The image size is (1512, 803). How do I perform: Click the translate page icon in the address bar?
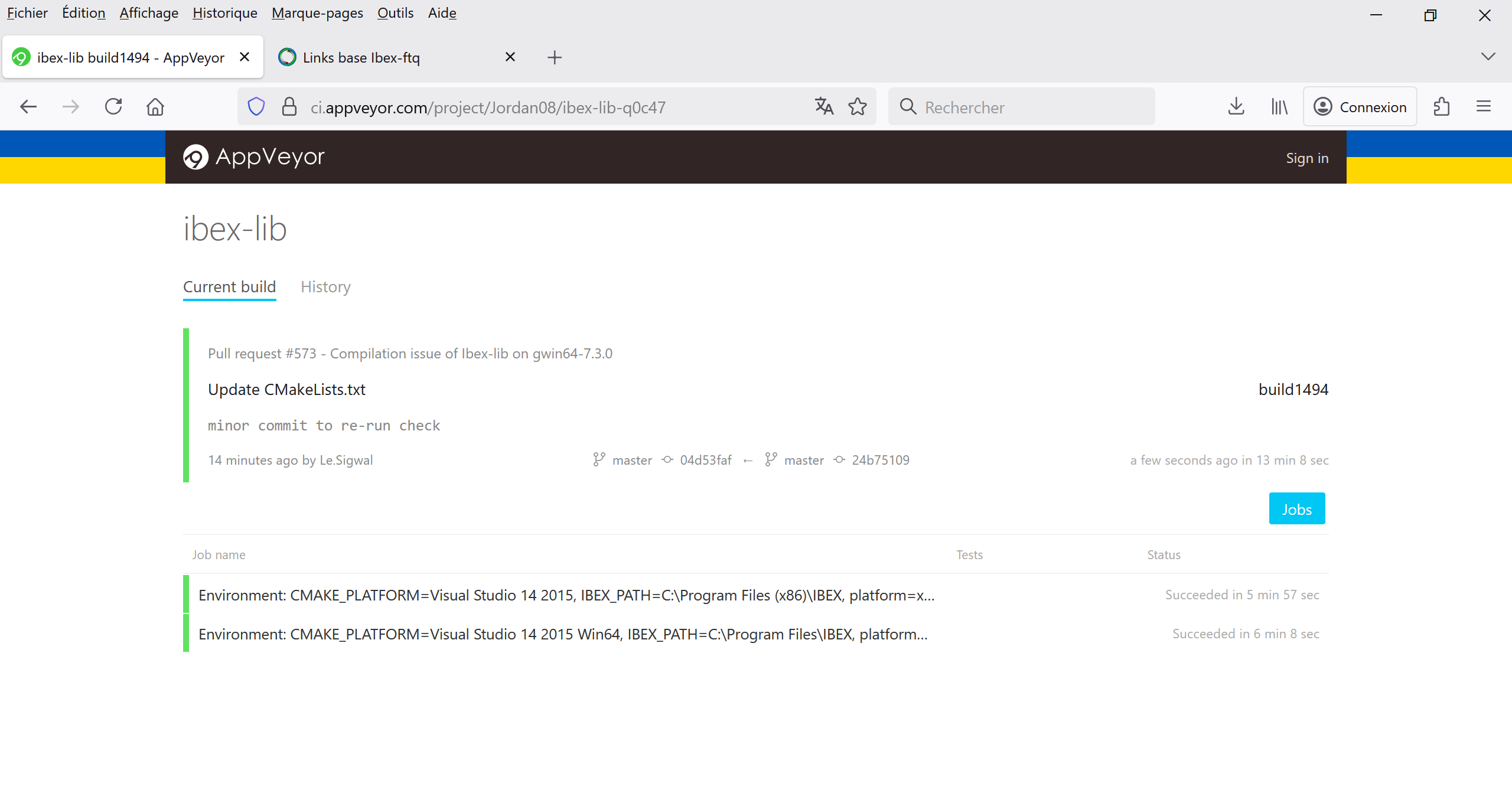(x=824, y=107)
